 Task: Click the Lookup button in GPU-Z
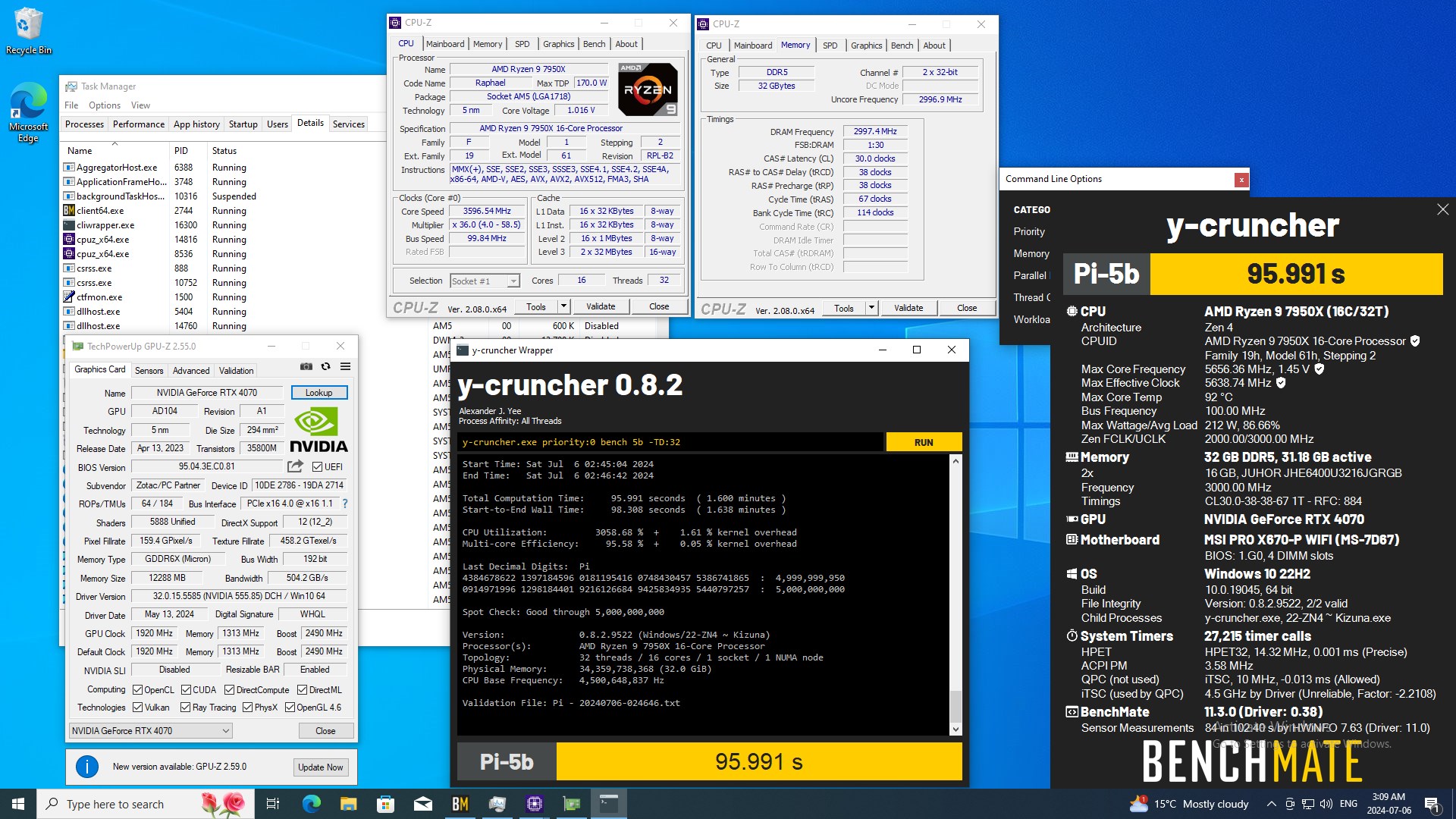[319, 393]
